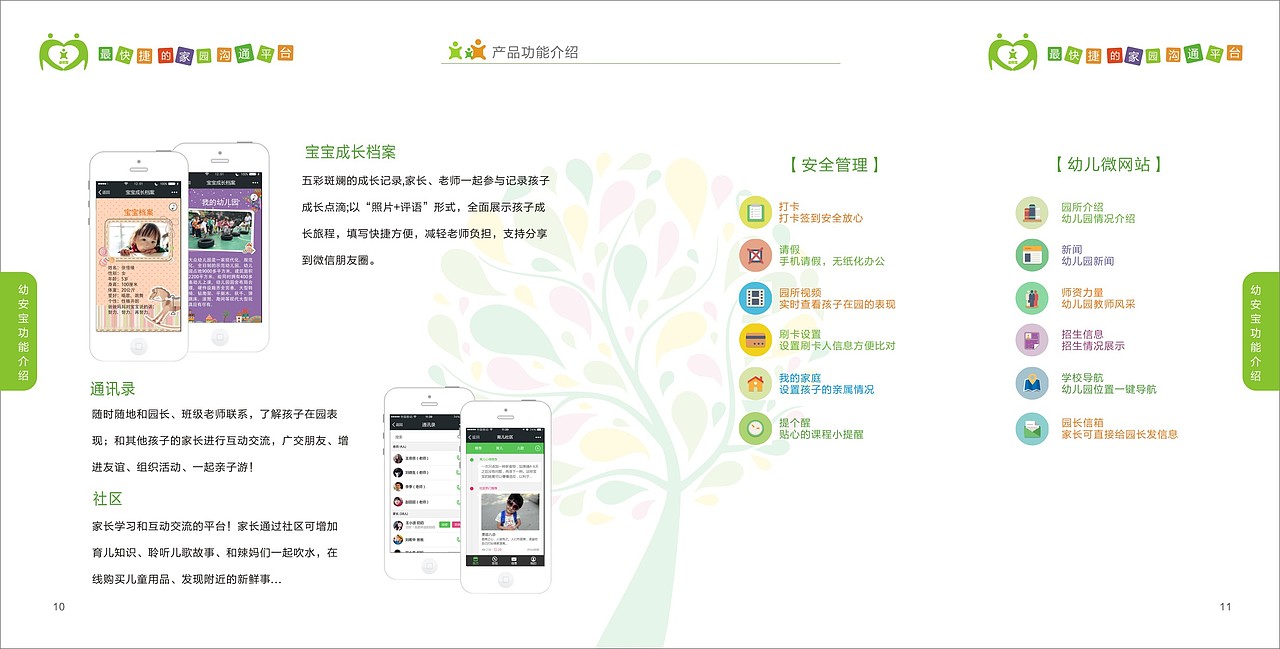Tap the 返回 back button on 通讯录 screen
This screenshot has width=1280, height=649.
tap(394, 425)
